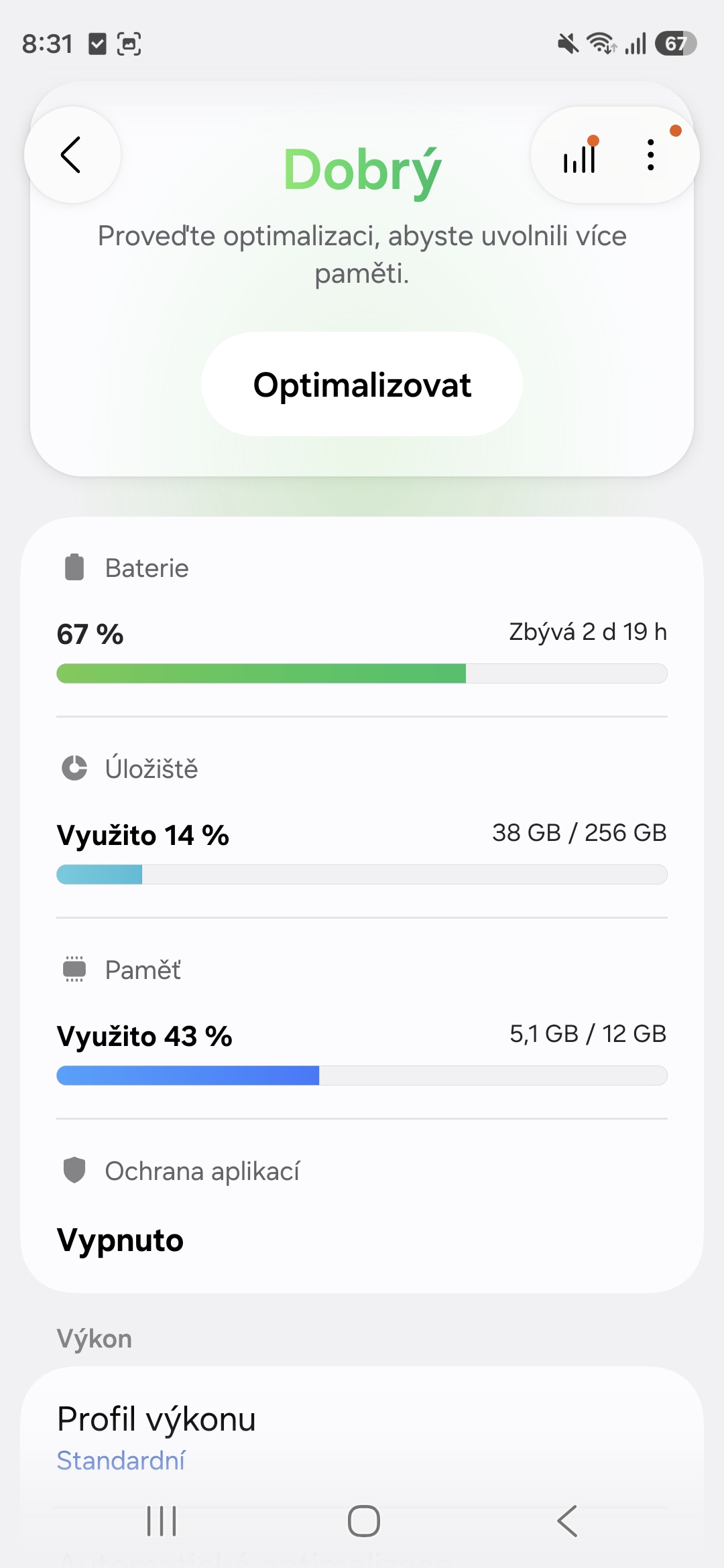
Task: Tap the storage pie icon beside Úložiště
Action: coord(74,768)
